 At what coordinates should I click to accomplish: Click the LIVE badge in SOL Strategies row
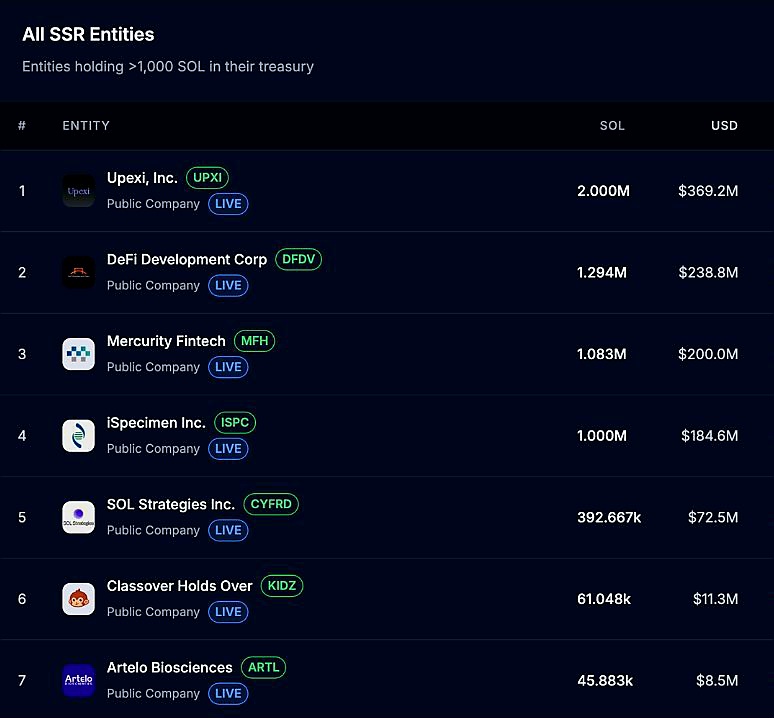point(228,530)
